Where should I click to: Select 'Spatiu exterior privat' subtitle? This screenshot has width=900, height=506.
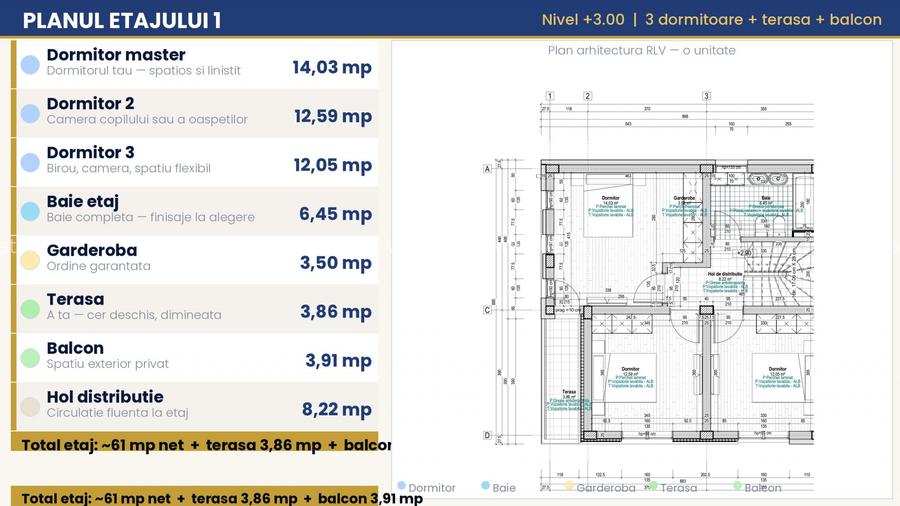tap(108, 364)
